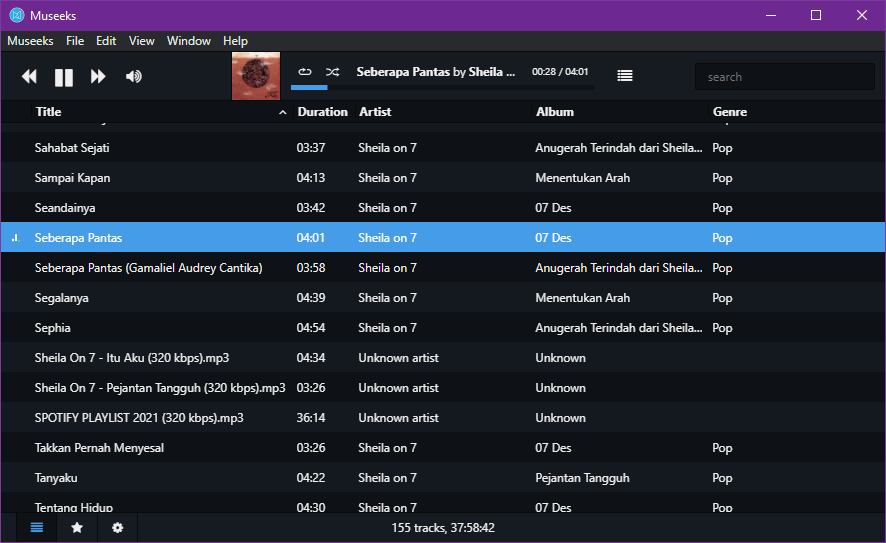Viewport: 886px width, 543px height.
Task: Open the Help menu
Action: coord(235,41)
